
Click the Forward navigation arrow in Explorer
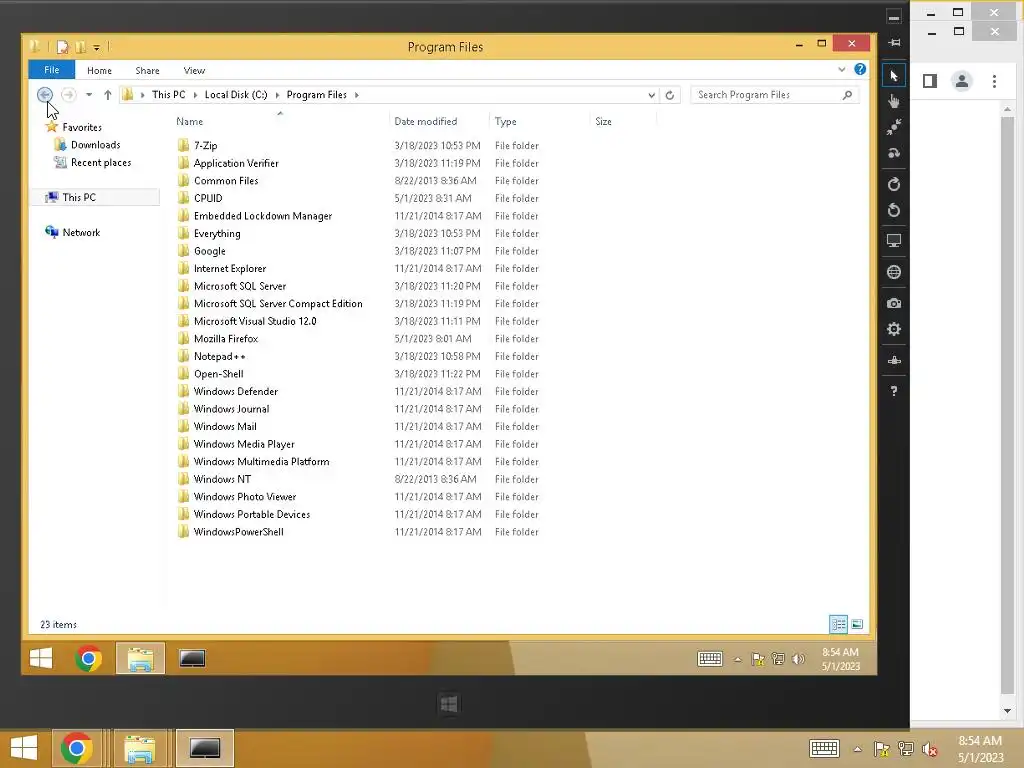(68, 95)
